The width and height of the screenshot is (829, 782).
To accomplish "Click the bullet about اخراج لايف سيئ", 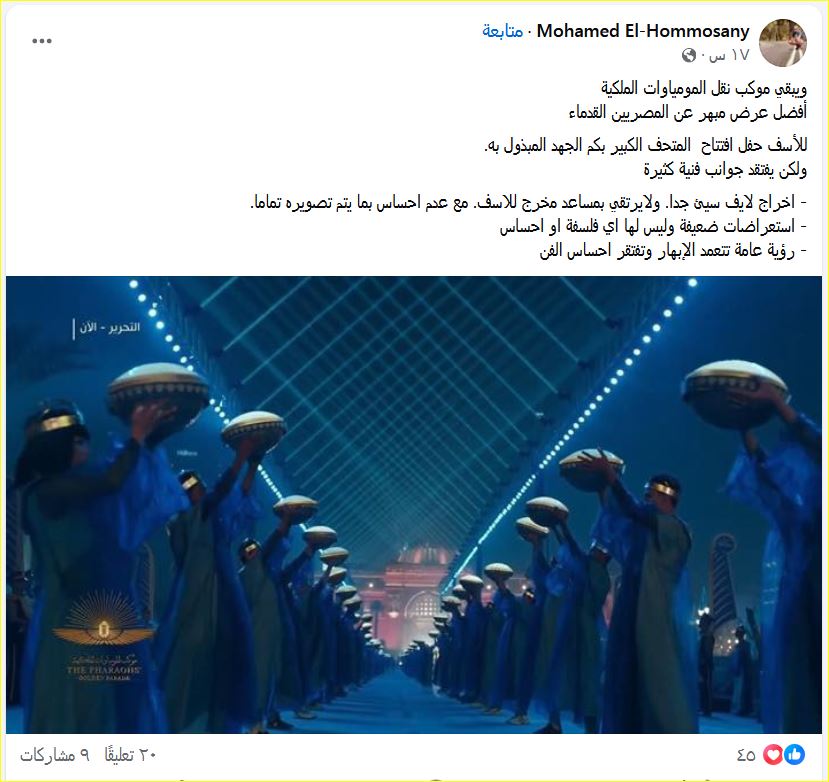I will point(528,203).
